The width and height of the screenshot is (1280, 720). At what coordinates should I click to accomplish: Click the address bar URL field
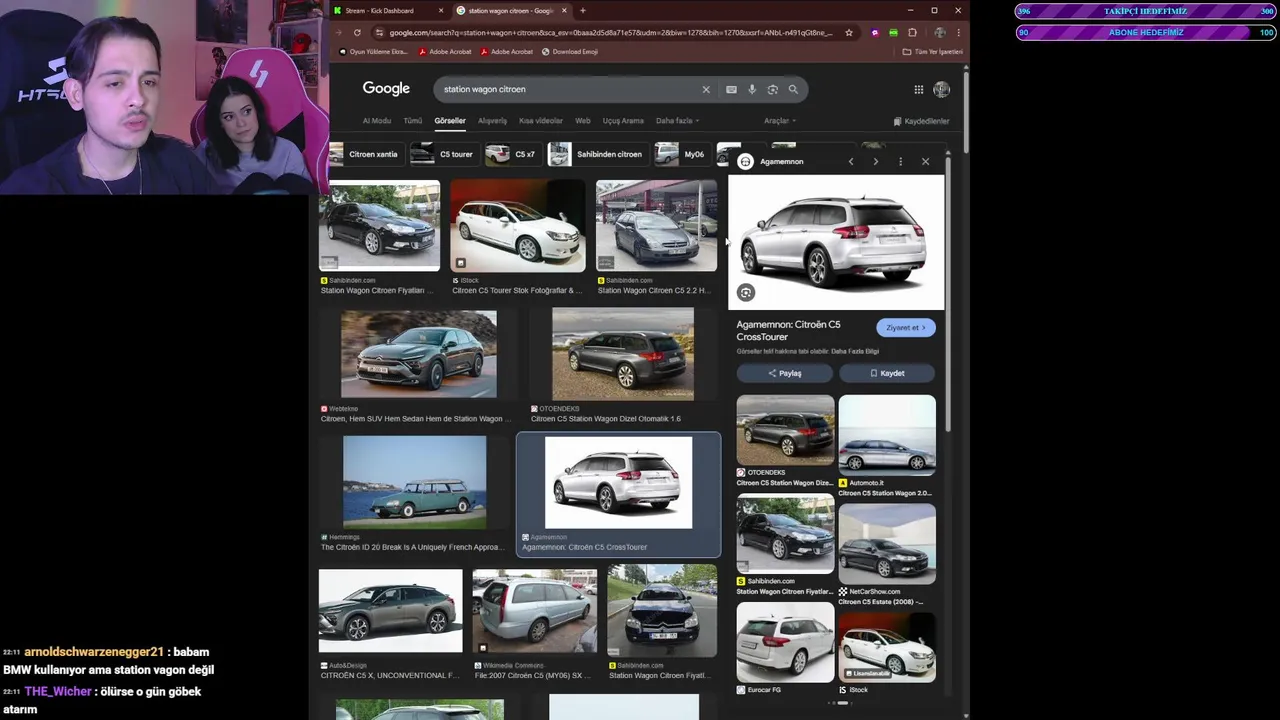610,32
